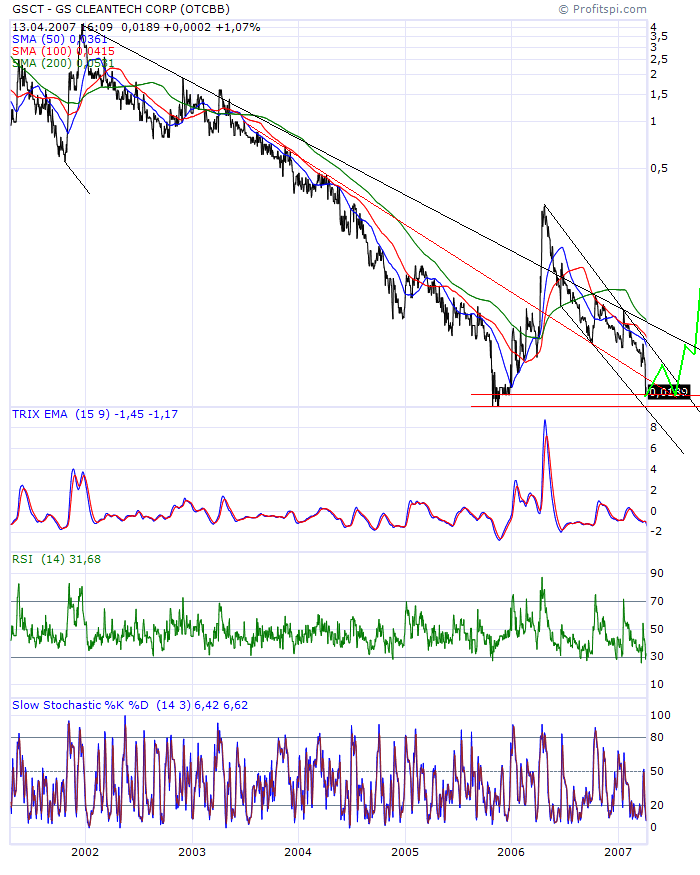This screenshot has width=700, height=875.
Task: Click the 6 value on TRIX axis
Action: (654, 449)
